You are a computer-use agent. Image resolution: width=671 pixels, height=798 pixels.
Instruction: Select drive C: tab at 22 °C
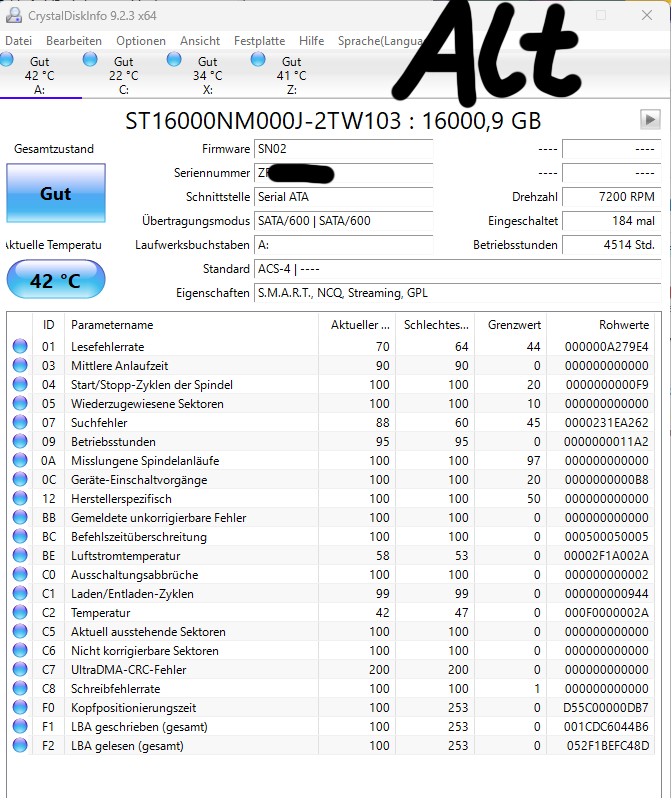pyautogui.click(x=124, y=75)
